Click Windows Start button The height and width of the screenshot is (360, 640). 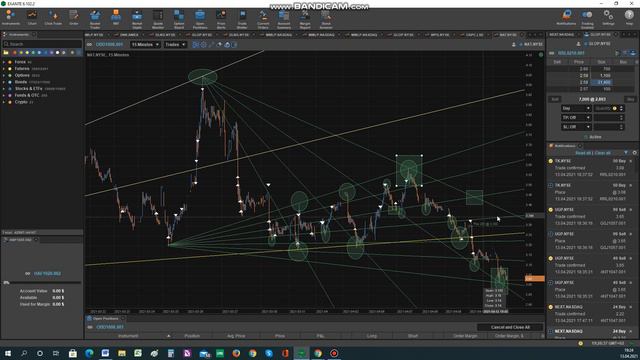click(8, 353)
